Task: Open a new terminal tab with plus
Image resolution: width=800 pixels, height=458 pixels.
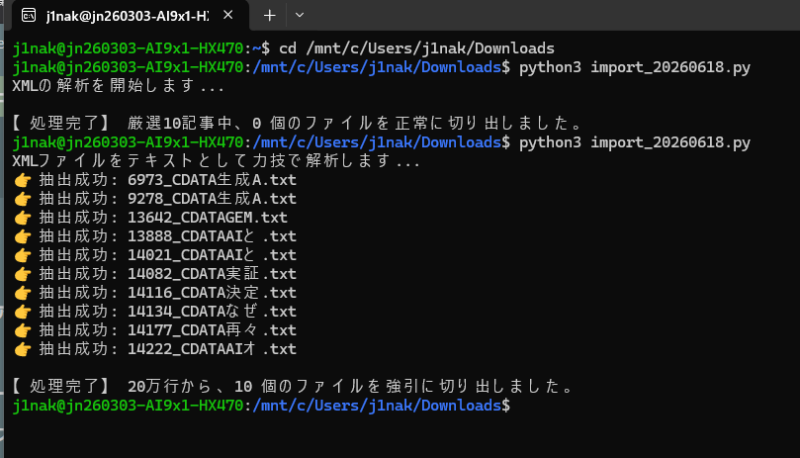Action: tap(269, 16)
